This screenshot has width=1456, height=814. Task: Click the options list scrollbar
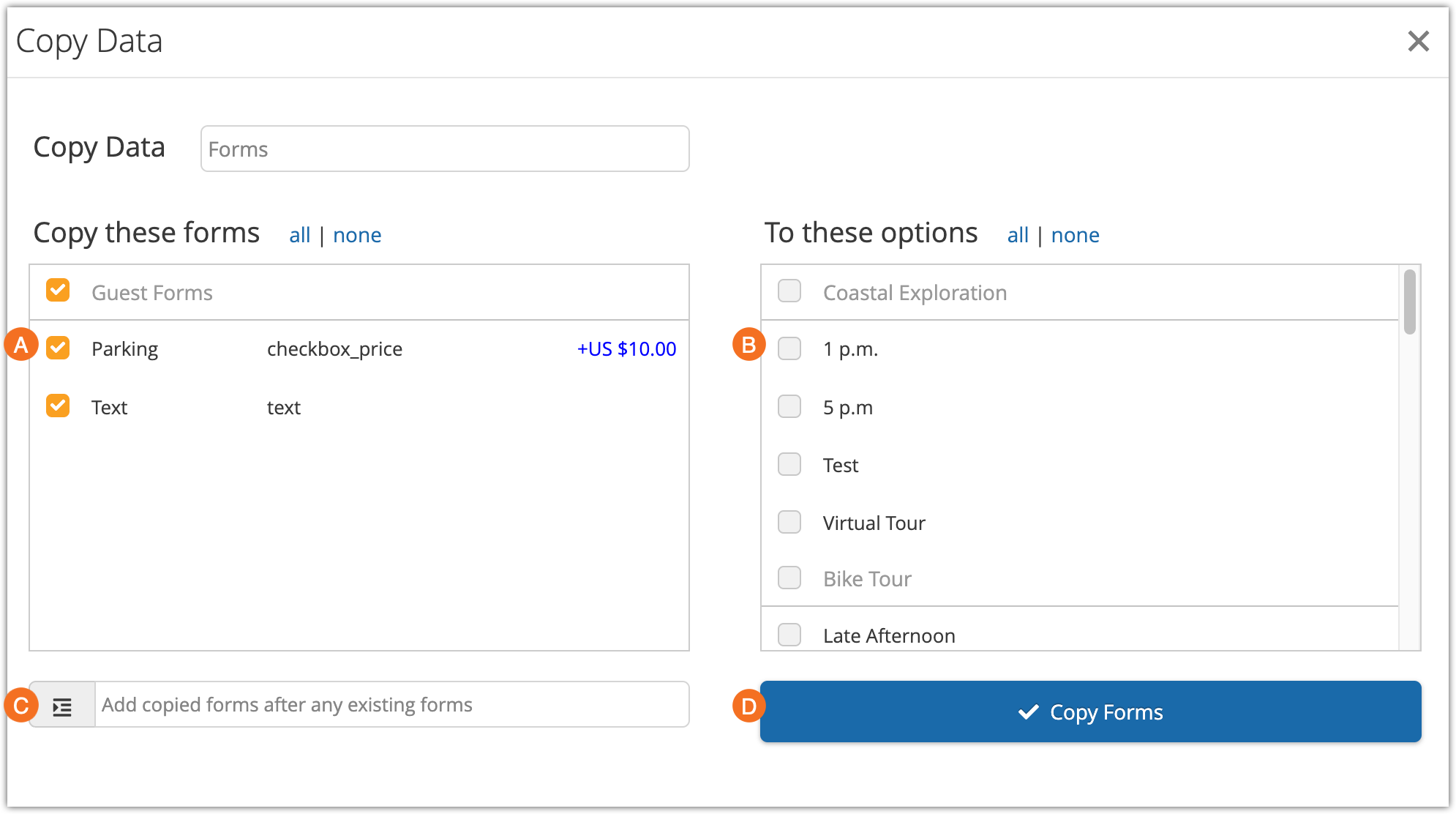coord(1409,302)
